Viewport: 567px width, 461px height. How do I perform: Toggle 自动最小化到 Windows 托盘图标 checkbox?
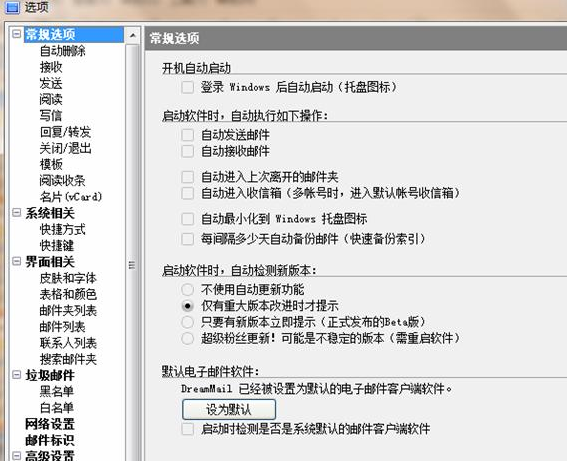(x=187, y=219)
